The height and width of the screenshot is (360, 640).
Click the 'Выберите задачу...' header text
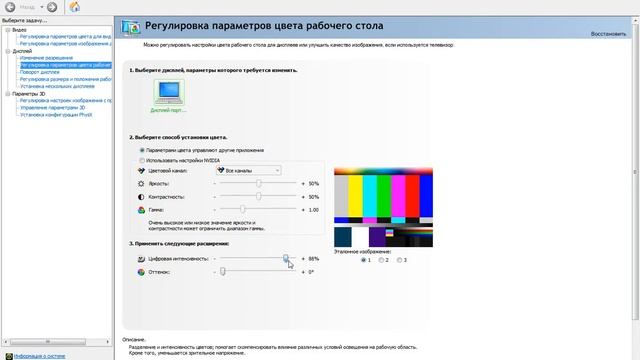tap(24, 20)
